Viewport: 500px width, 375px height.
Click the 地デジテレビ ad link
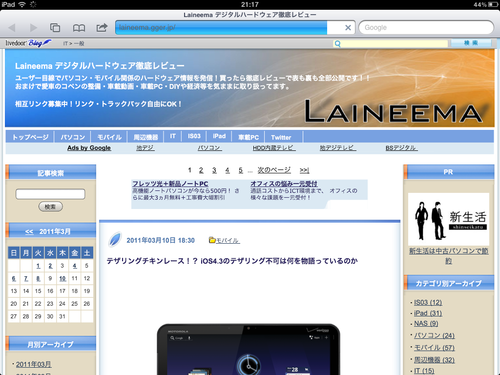338,148
